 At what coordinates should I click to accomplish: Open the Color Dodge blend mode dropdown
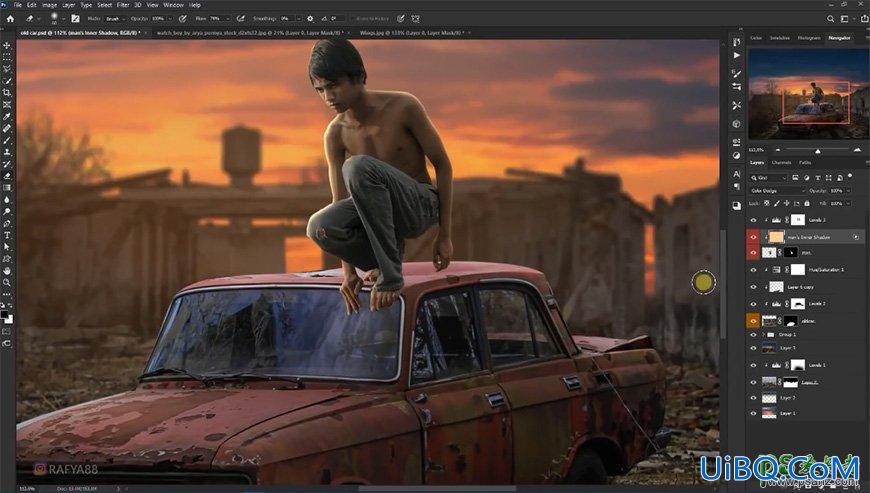coord(777,191)
